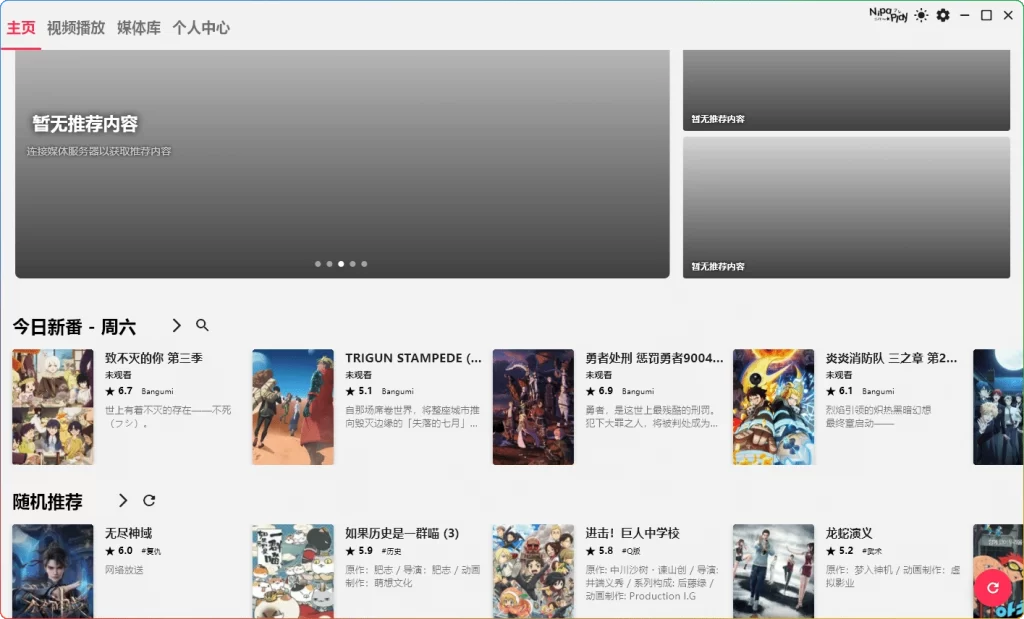
Task: Open the 进击！巨人中学校 poster thumbnail
Action: click(x=533, y=570)
